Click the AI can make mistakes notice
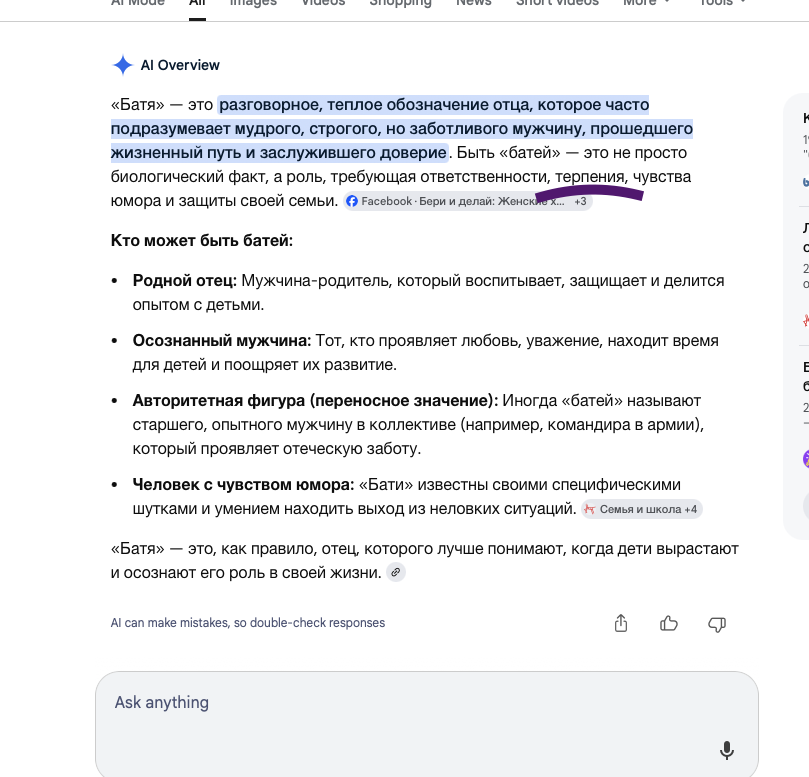Screen dimensions: 809x777 tap(248, 623)
